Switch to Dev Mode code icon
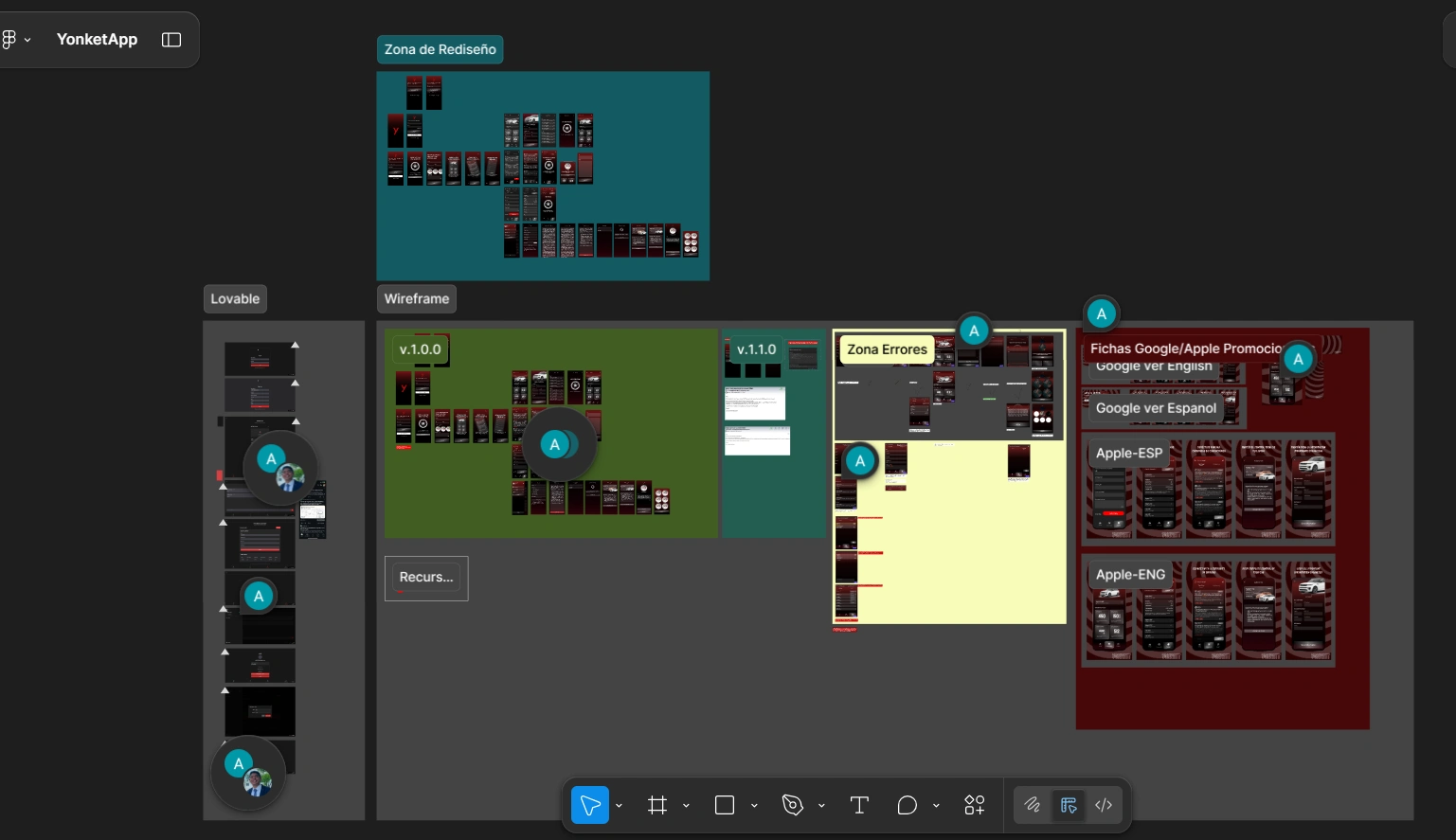This screenshot has height=840, width=1456. [1104, 805]
